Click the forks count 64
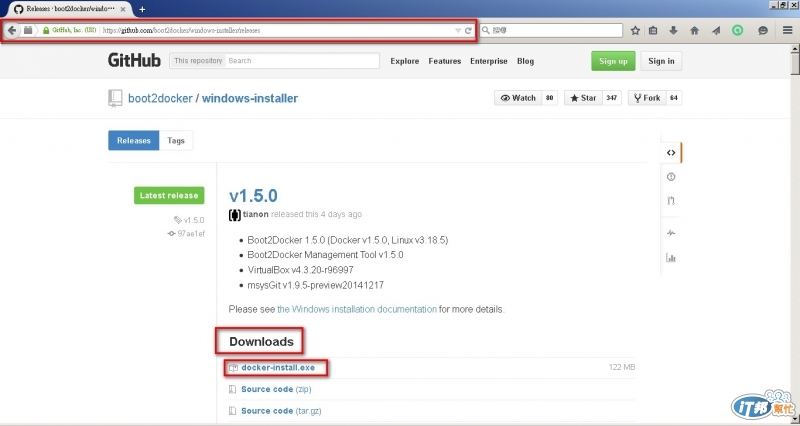 tap(674, 98)
